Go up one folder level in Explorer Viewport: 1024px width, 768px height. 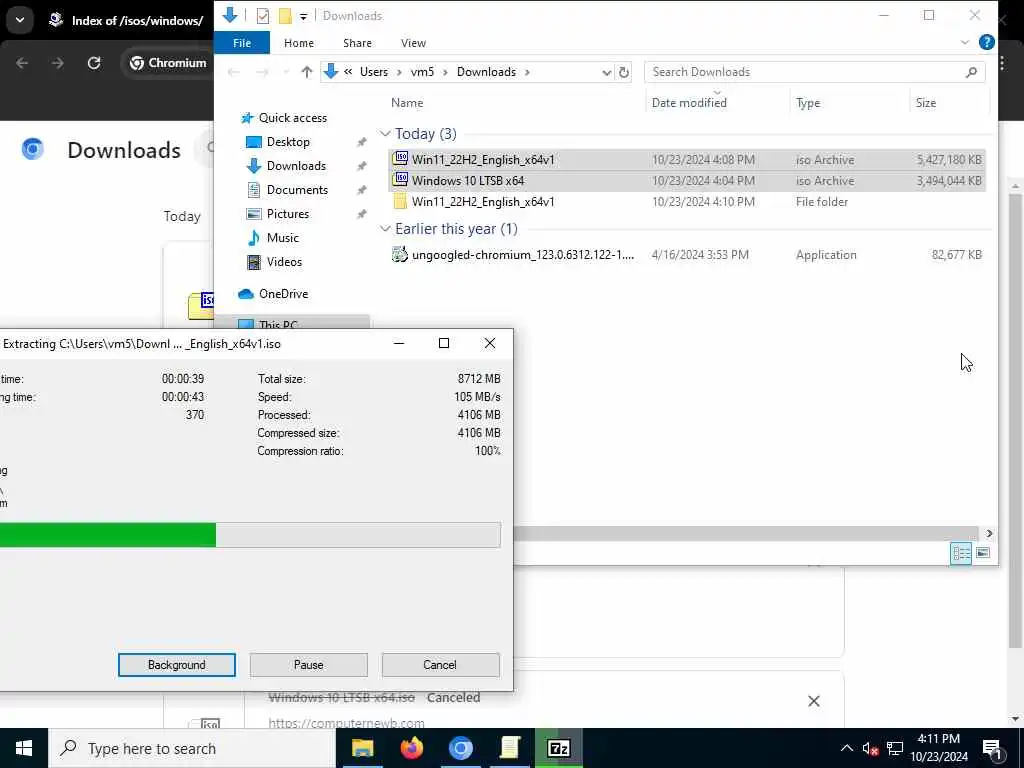(x=306, y=72)
